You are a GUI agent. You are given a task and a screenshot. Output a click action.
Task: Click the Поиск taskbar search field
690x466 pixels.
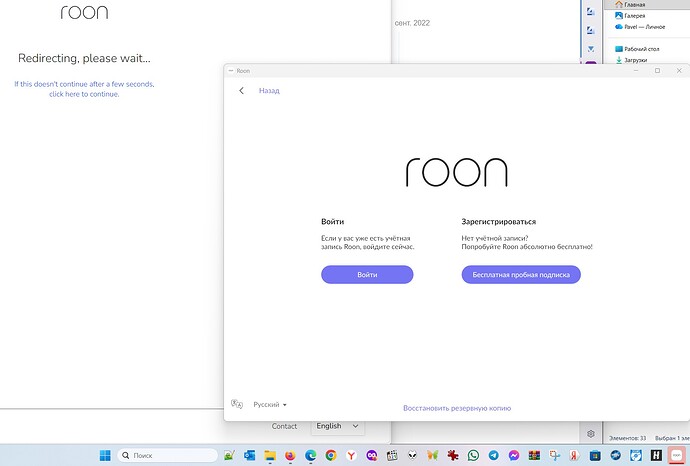[168, 455]
